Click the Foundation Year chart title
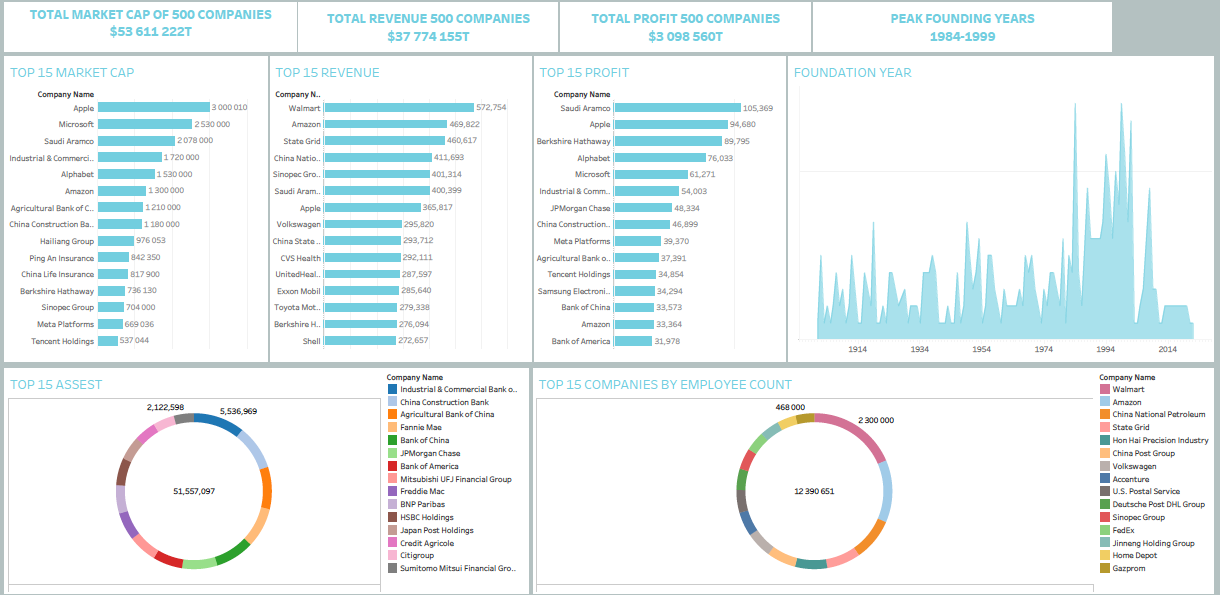This screenshot has width=1222, height=595. point(853,72)
